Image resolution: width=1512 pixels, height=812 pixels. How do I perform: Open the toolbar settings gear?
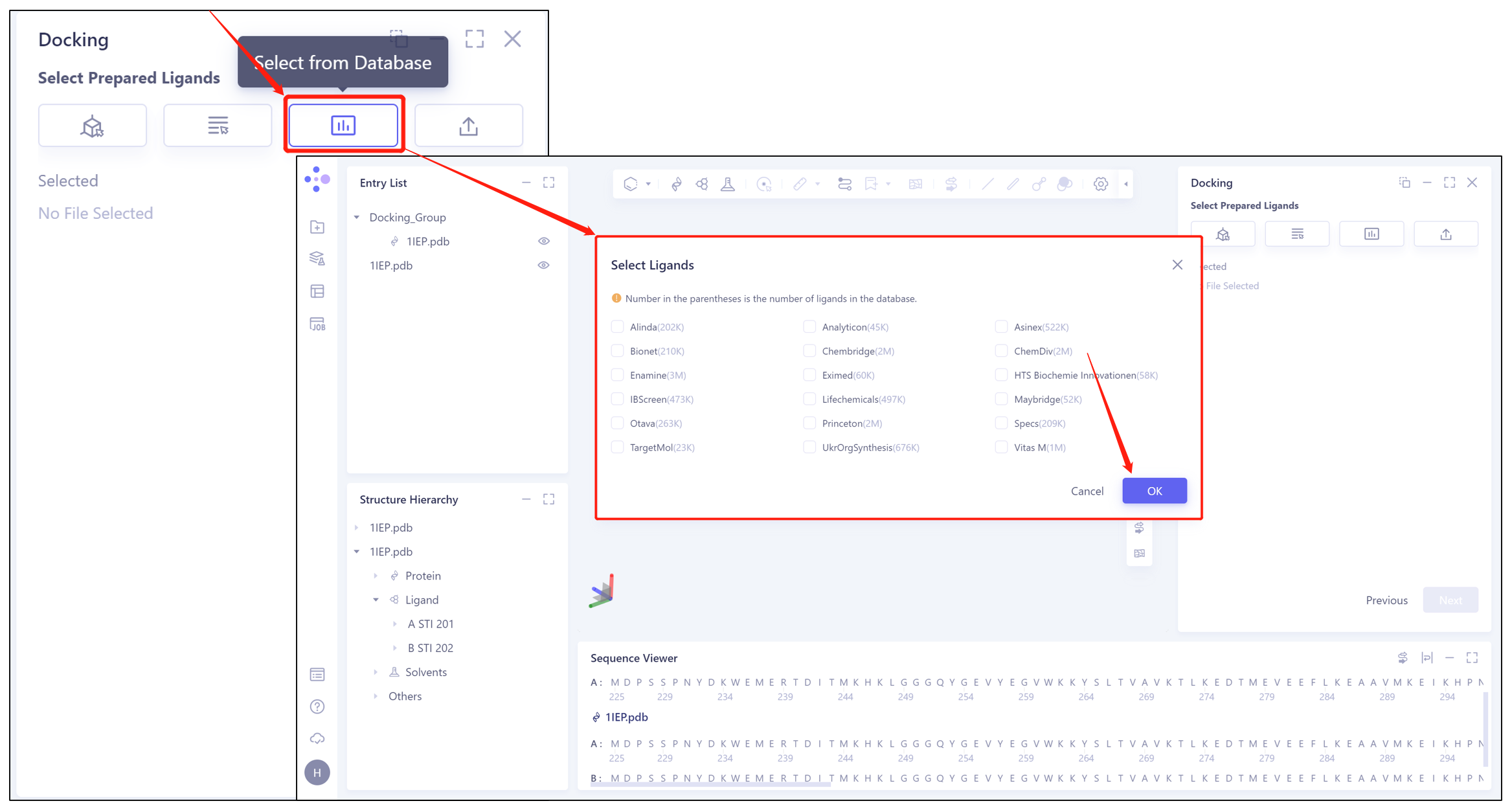(1101, 184)
